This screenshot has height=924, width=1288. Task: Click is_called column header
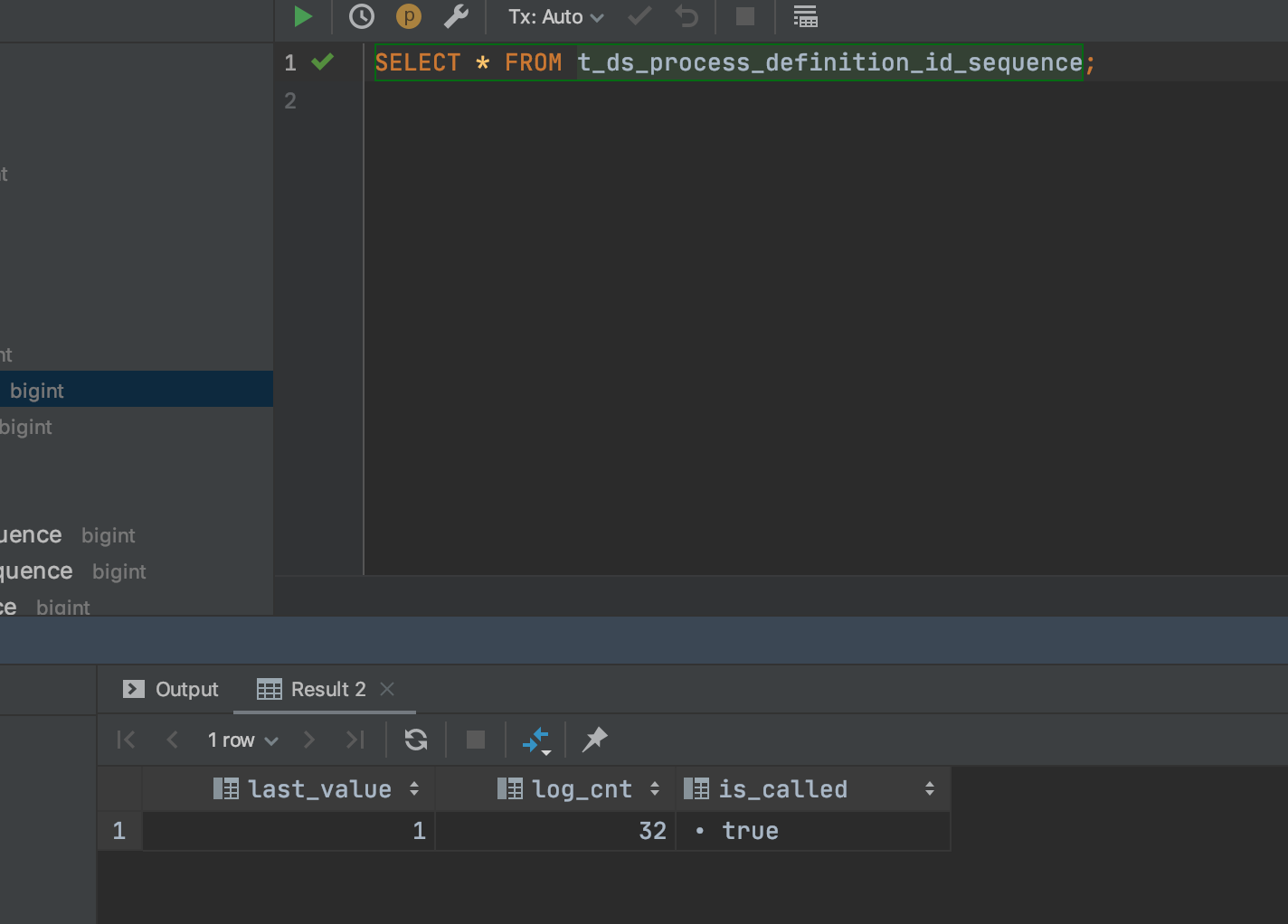pyautogui.click(x=813, y=789)
